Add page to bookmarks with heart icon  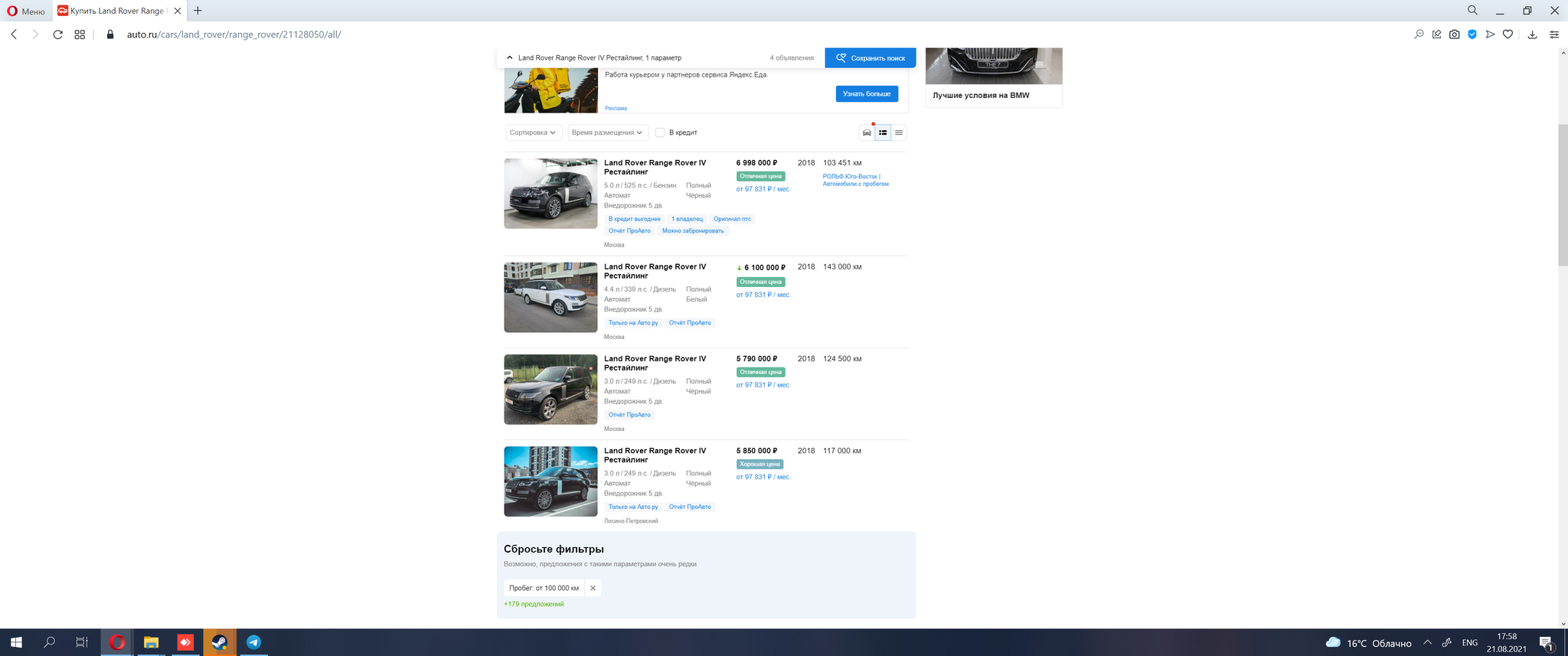click(1508, 34)
